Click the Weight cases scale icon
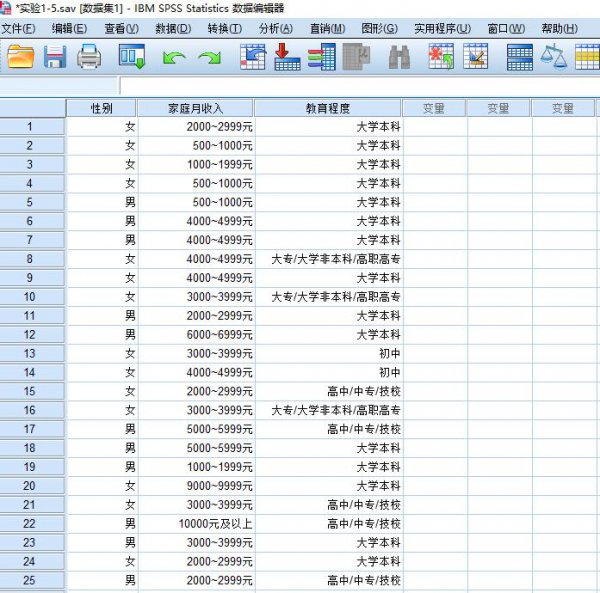The image size is (600, 593). (x=553, y=57)
